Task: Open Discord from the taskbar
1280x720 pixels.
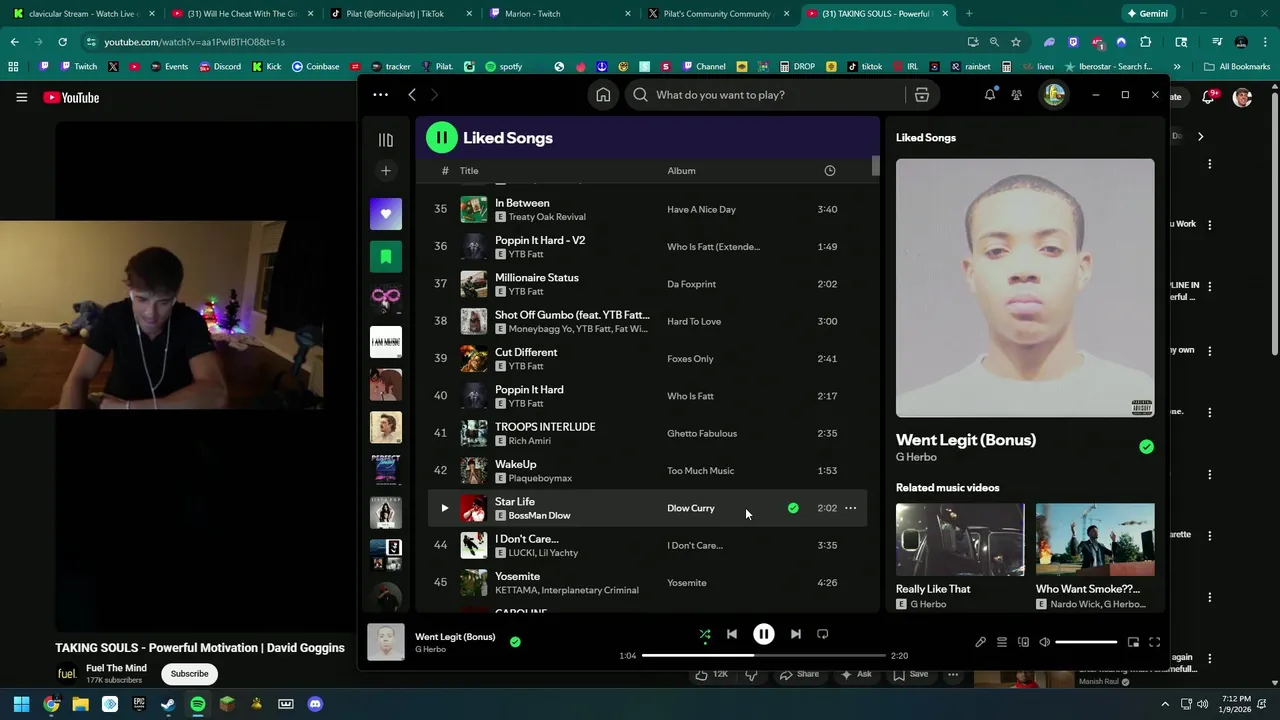Action: point(315,704)
